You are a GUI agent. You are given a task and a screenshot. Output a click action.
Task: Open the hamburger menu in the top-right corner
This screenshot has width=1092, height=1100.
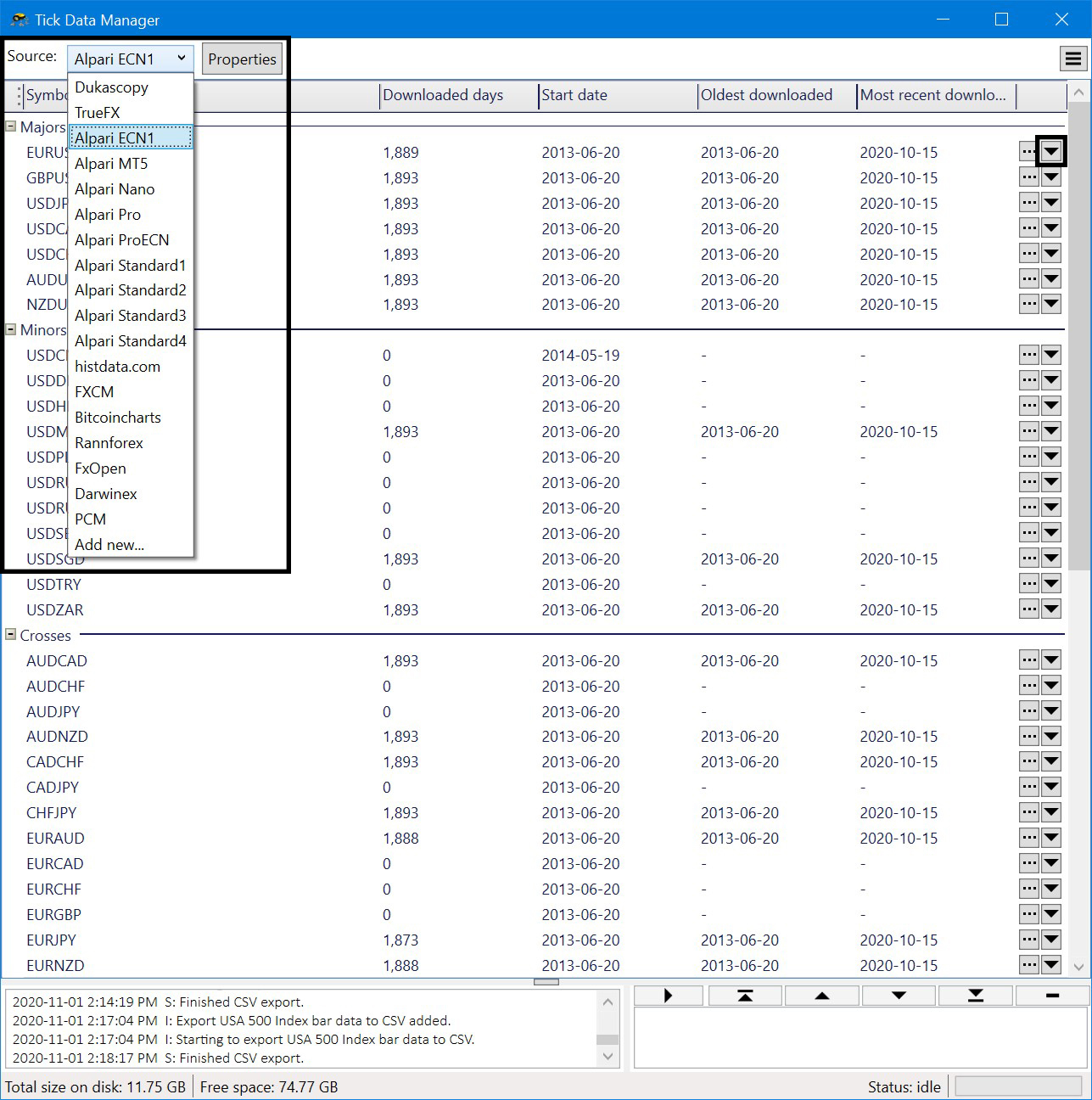(x=1073, y=59)
